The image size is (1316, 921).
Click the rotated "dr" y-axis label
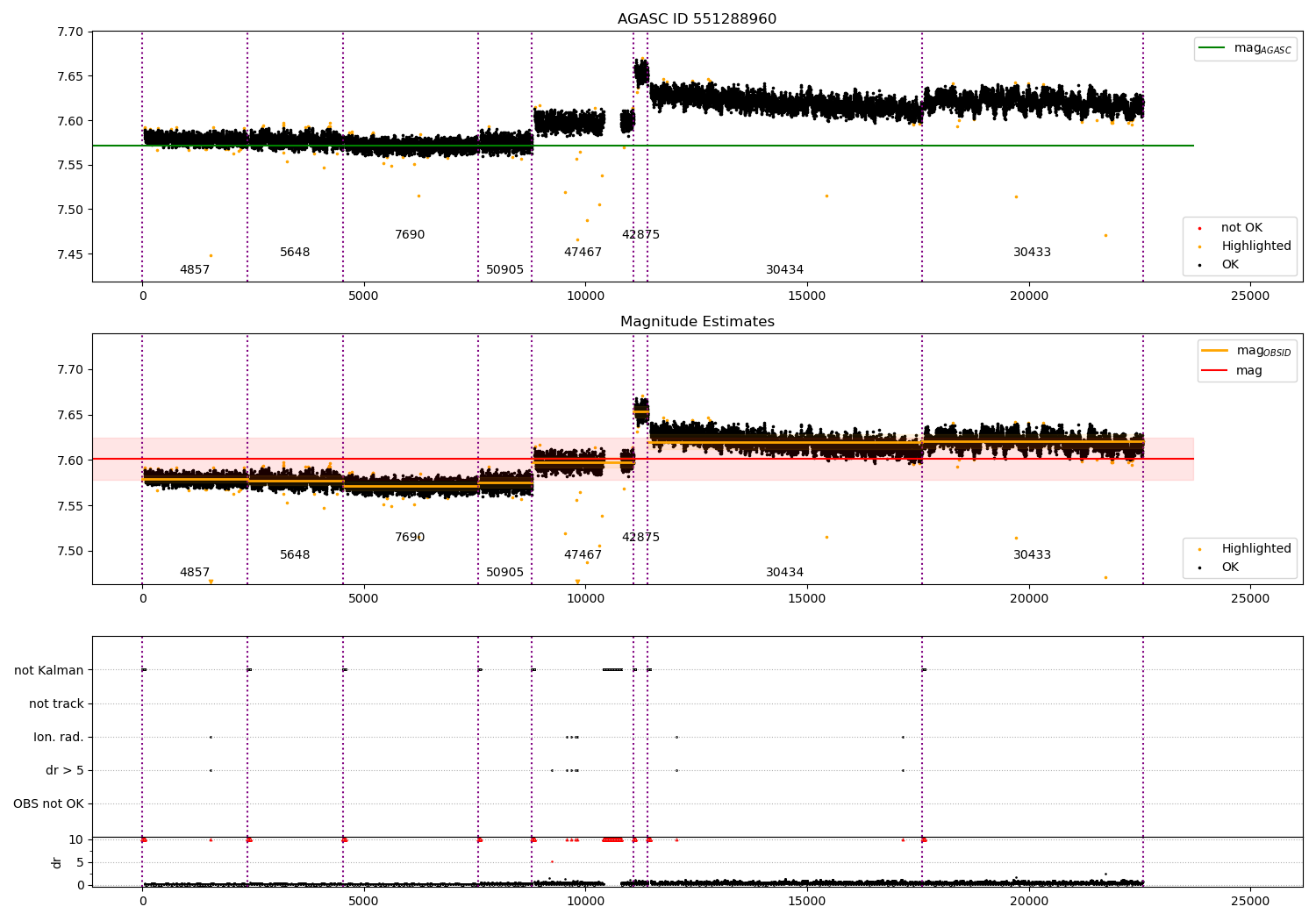pyautogui.click(x=57, y=862)
